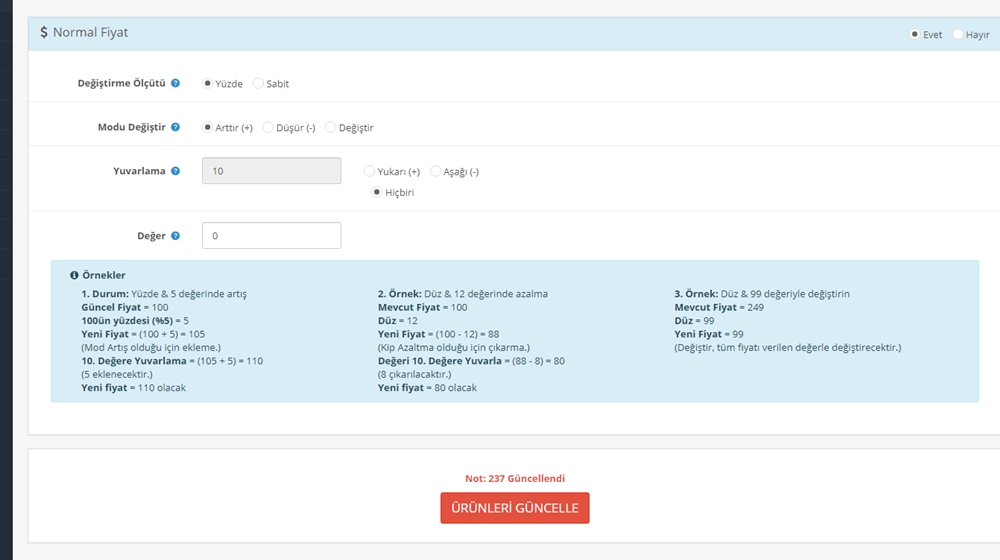Click '100ün yüzdesi (%5) = 5' text
The image size is (1000, 560).
[x=135, y=321]
